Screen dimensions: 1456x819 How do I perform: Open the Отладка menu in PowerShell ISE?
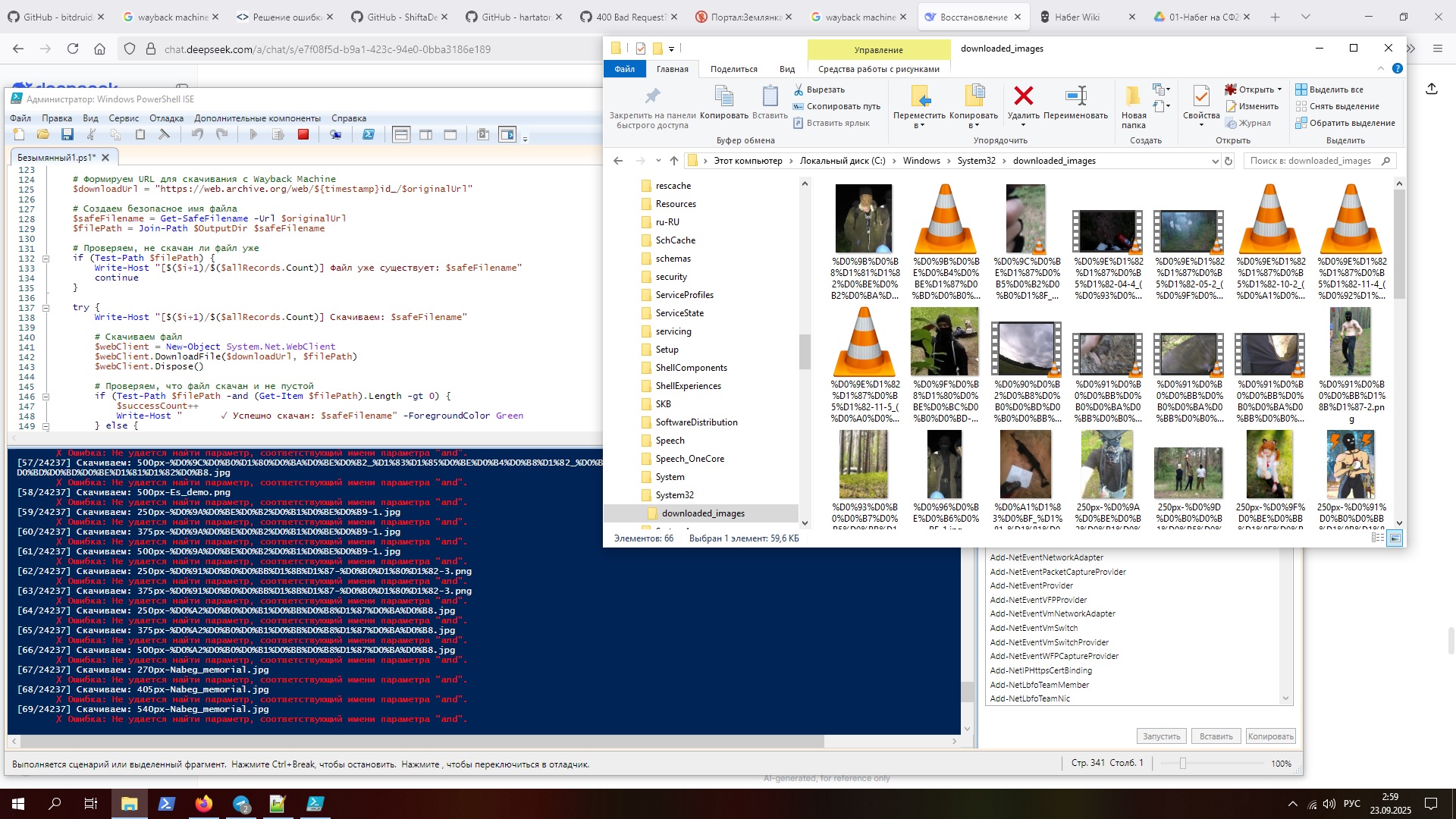coord(166,118)
